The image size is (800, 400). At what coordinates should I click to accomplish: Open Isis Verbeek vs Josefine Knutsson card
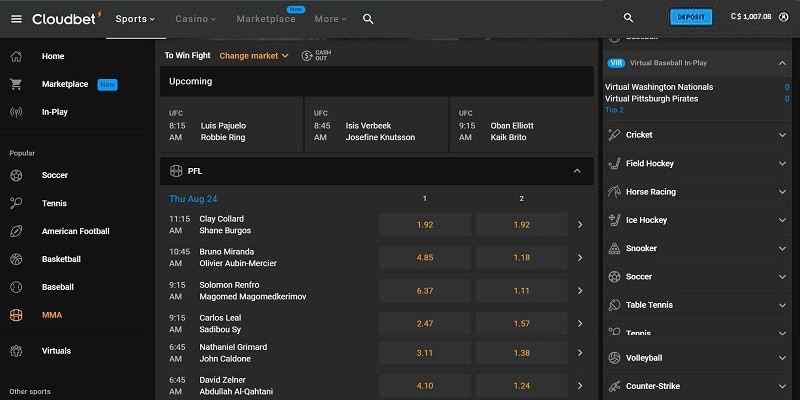tap(377, 124)
